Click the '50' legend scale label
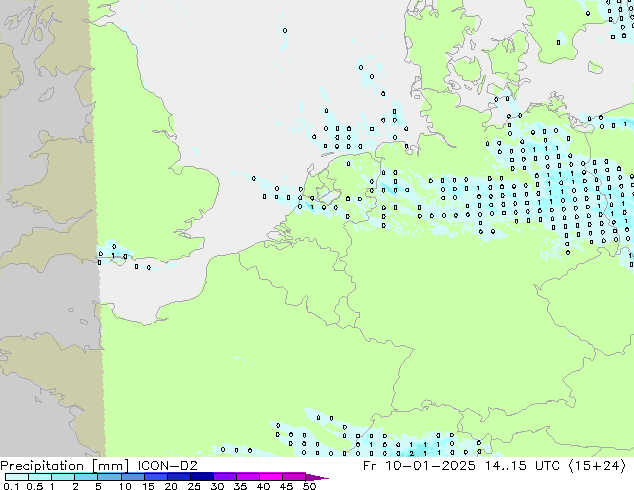634x490 pixels. [x=309, y=486]
